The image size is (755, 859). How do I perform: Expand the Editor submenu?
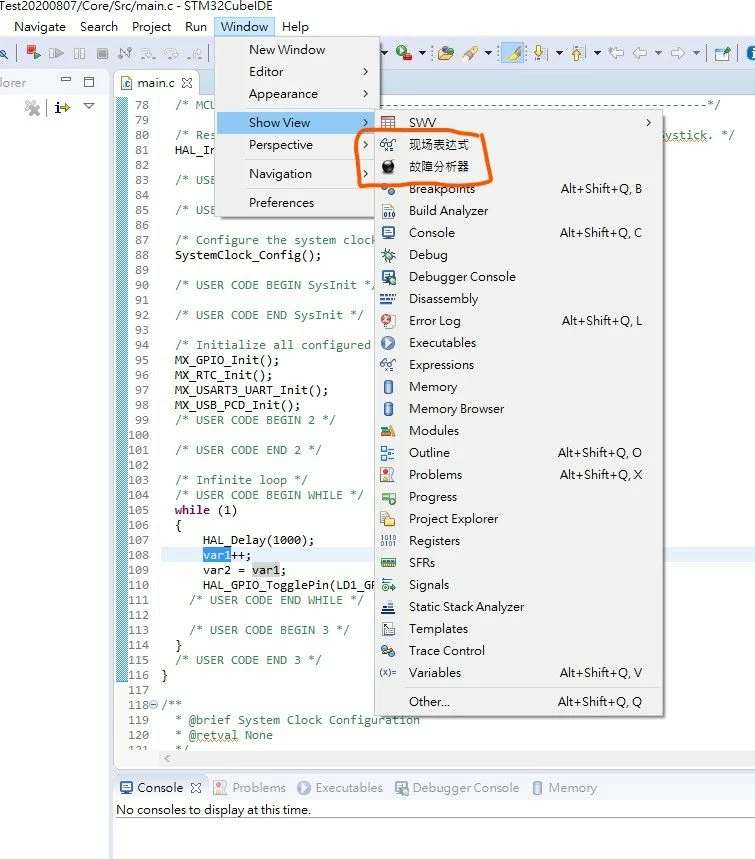[296, 72]
